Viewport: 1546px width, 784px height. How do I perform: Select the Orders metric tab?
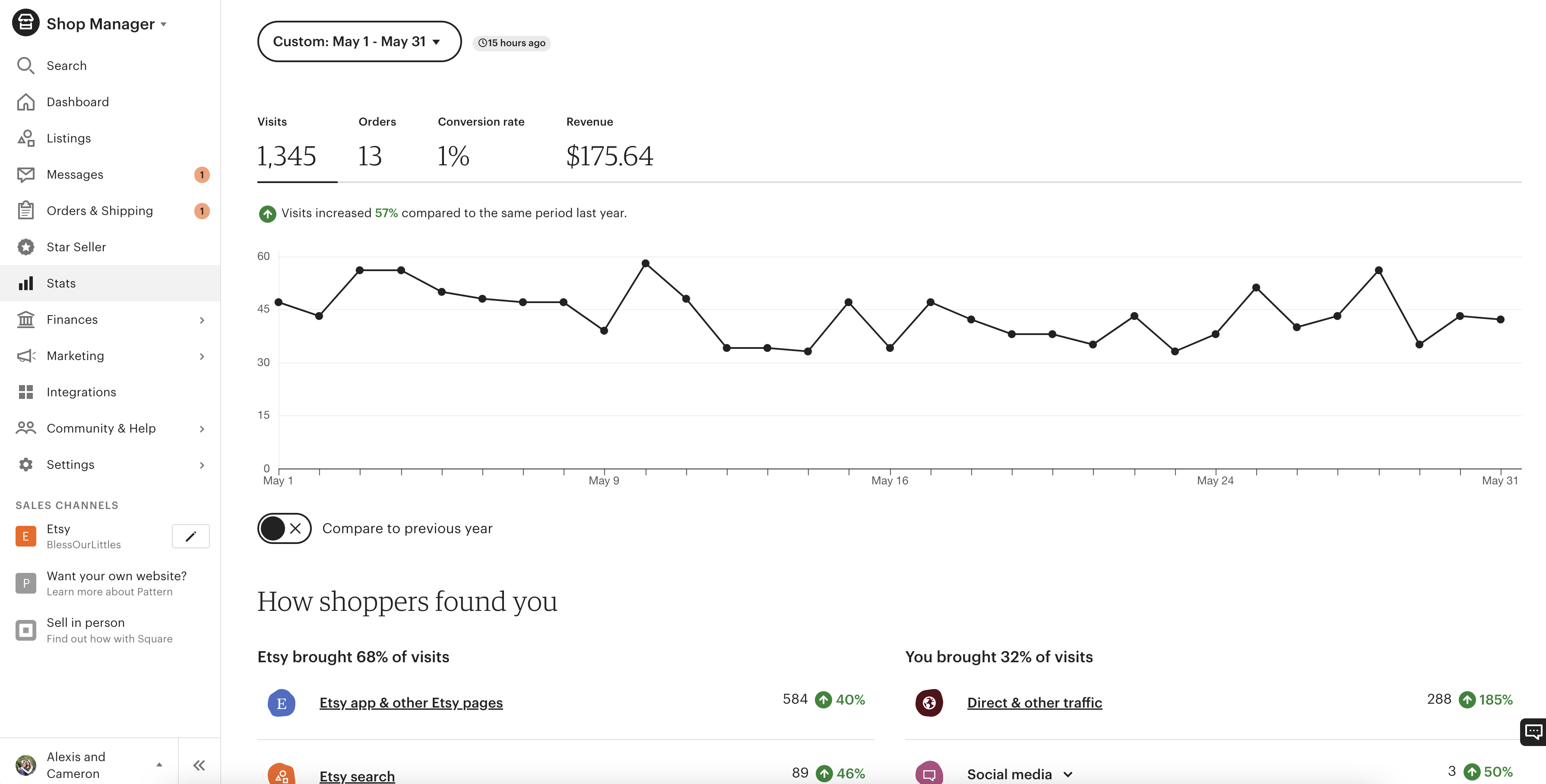pyautogui.click(x=377, y=144)
